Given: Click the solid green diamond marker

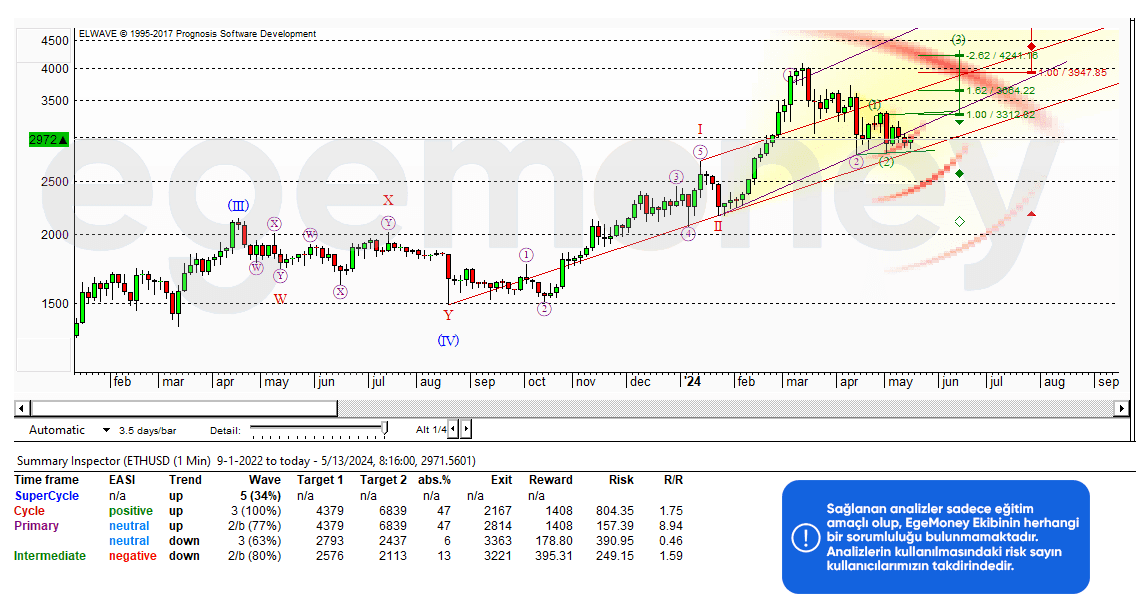Looking at the screenshot, I should (x=960, y=174).
